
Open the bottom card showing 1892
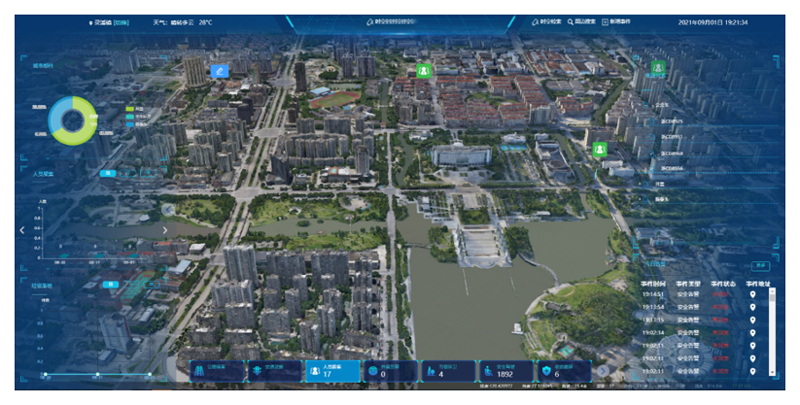pyautogui.click(x=506, y=371)
